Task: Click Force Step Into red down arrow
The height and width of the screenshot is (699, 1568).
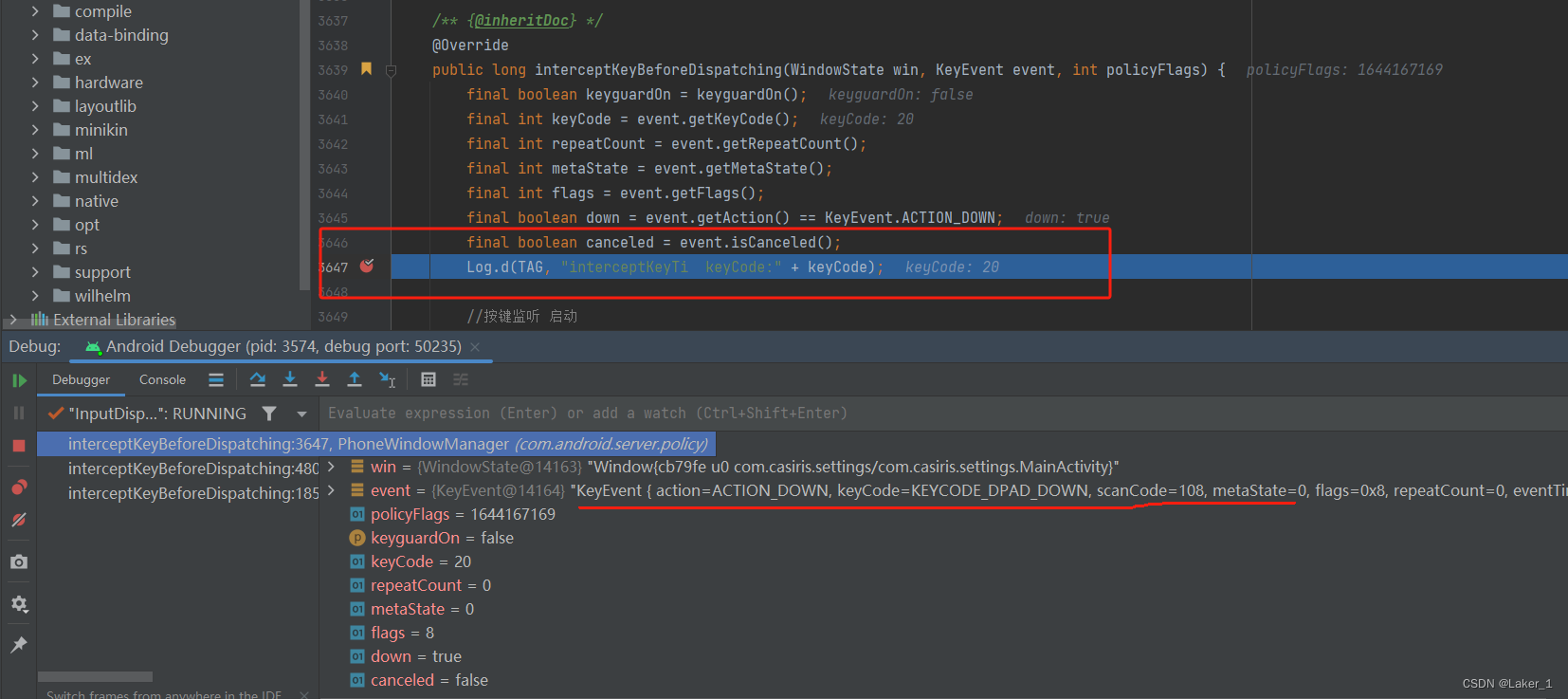Action: click(322, 380)
